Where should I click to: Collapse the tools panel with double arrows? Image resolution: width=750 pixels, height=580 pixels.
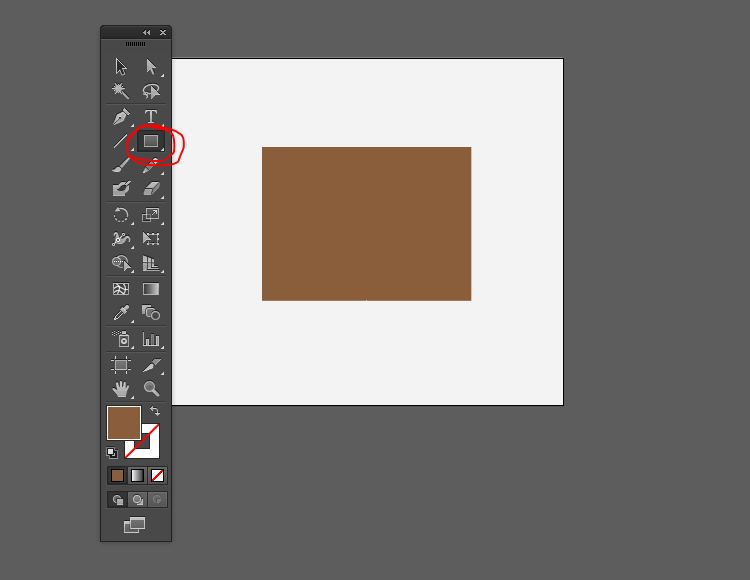click(x=146, y=33)
